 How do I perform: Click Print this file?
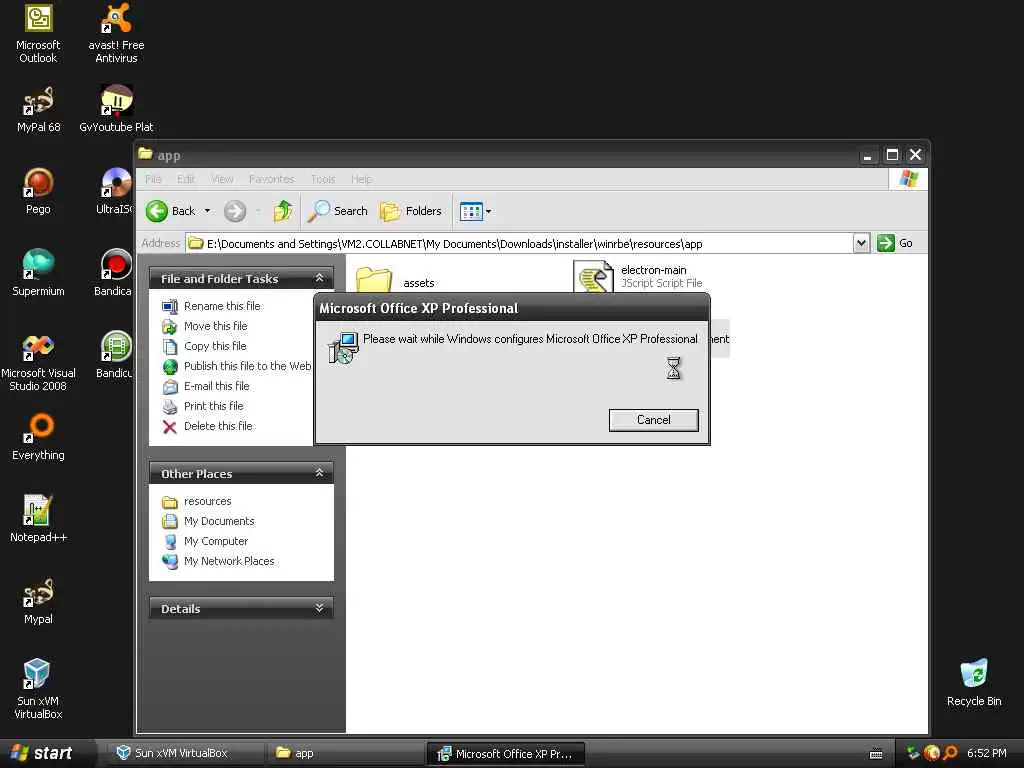(x=202, y=406)
